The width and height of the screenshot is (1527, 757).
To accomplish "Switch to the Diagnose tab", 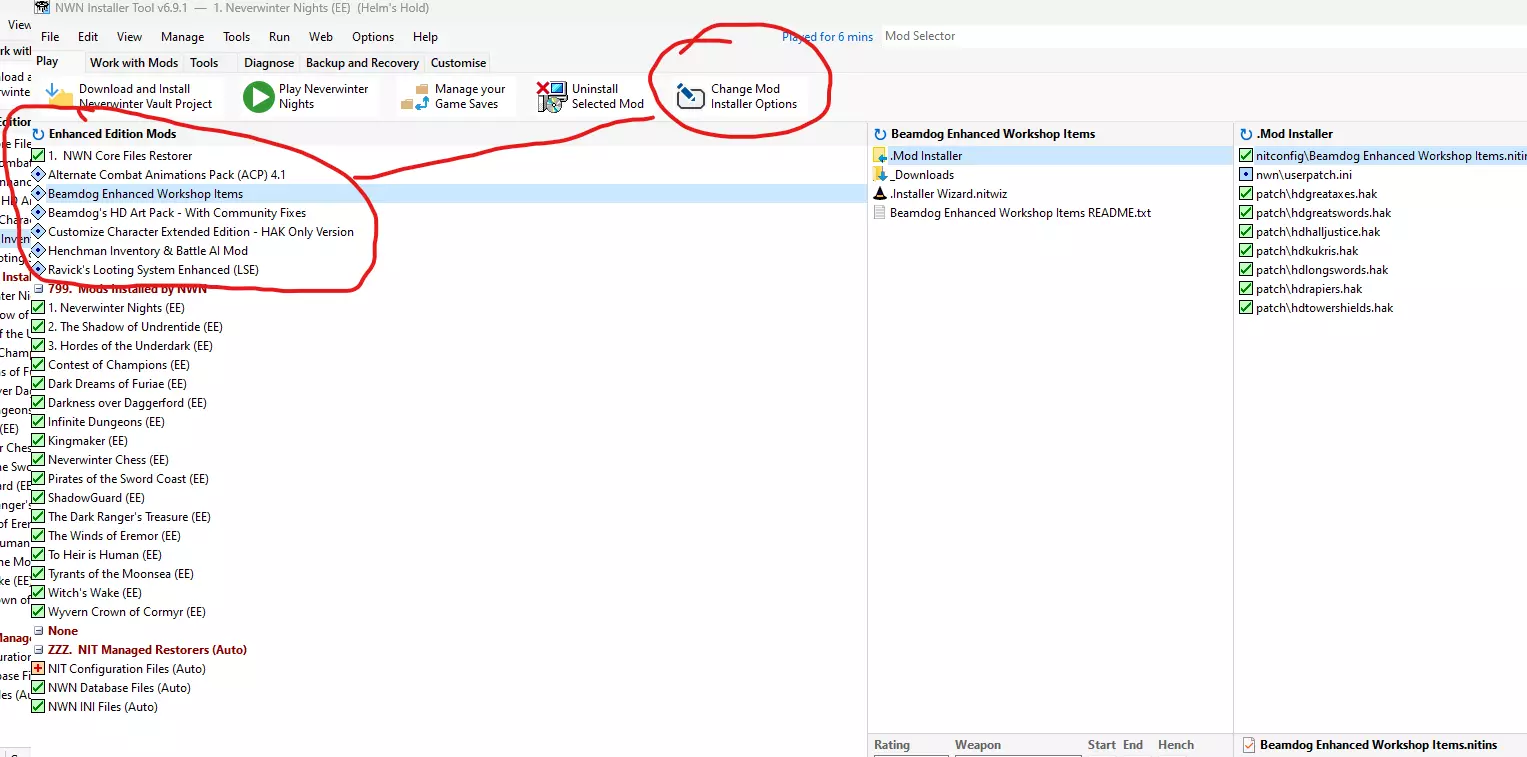I will 269,63.
